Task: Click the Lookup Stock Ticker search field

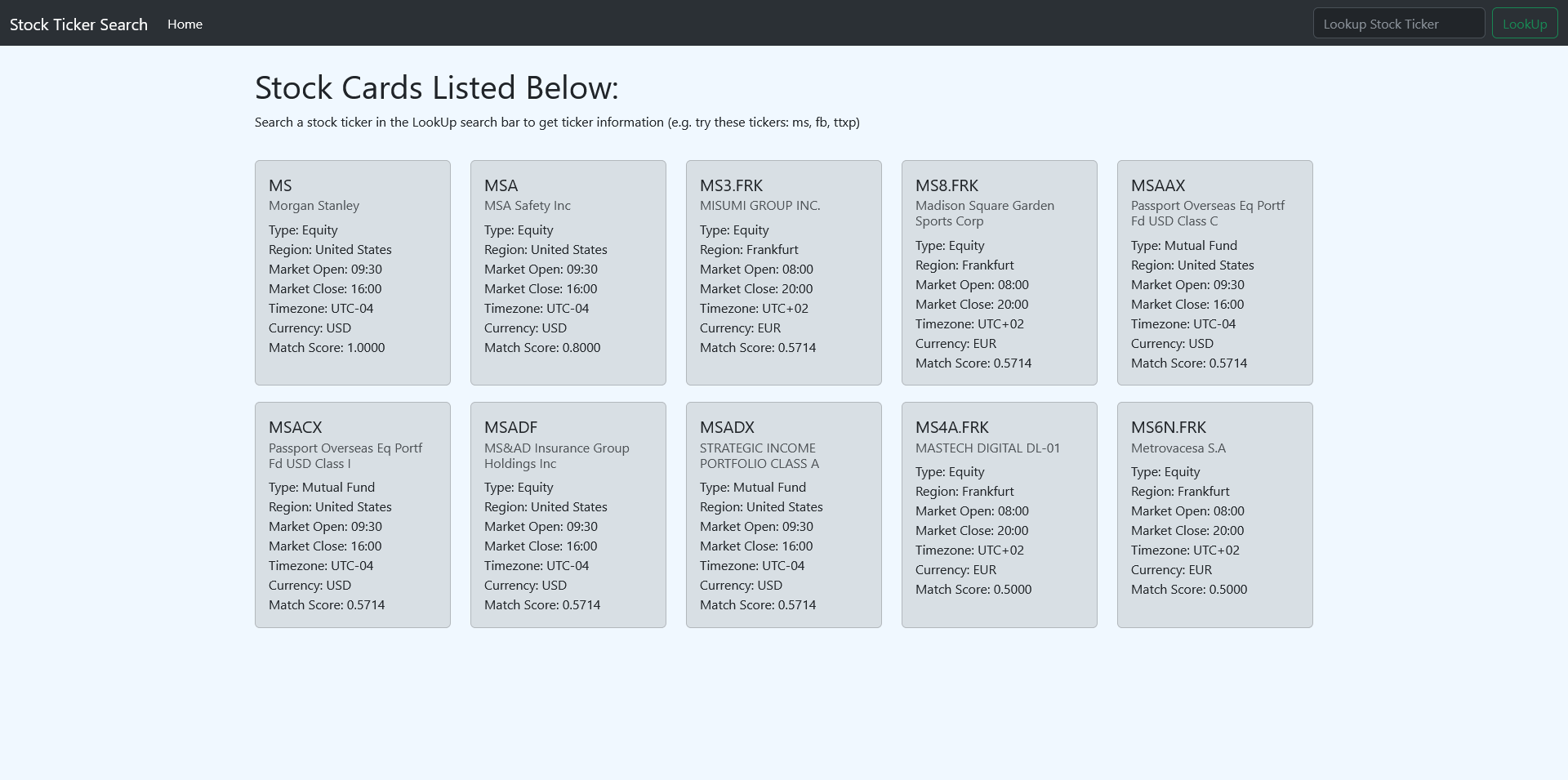Action: pos(1398,24)
